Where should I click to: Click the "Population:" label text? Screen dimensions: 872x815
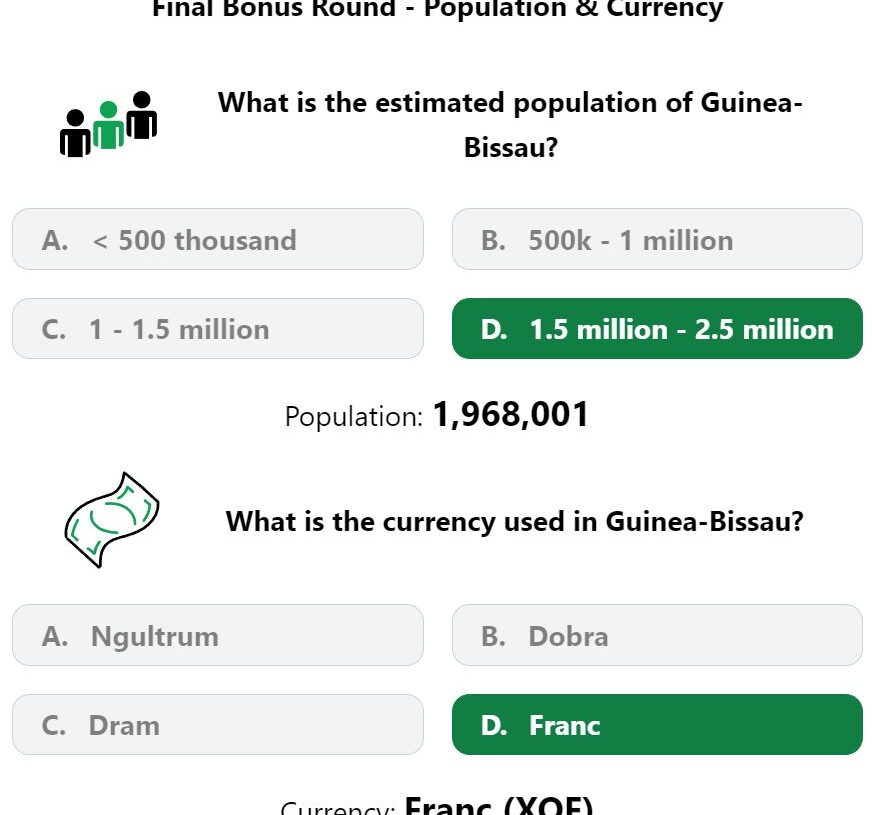point(354,417)
